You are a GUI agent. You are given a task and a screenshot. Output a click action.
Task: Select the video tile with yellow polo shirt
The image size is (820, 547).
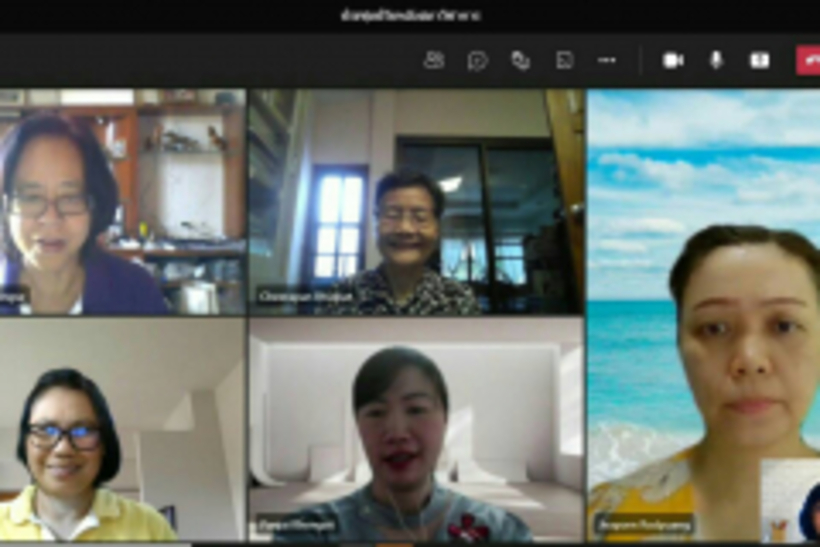tap(122, 430)
